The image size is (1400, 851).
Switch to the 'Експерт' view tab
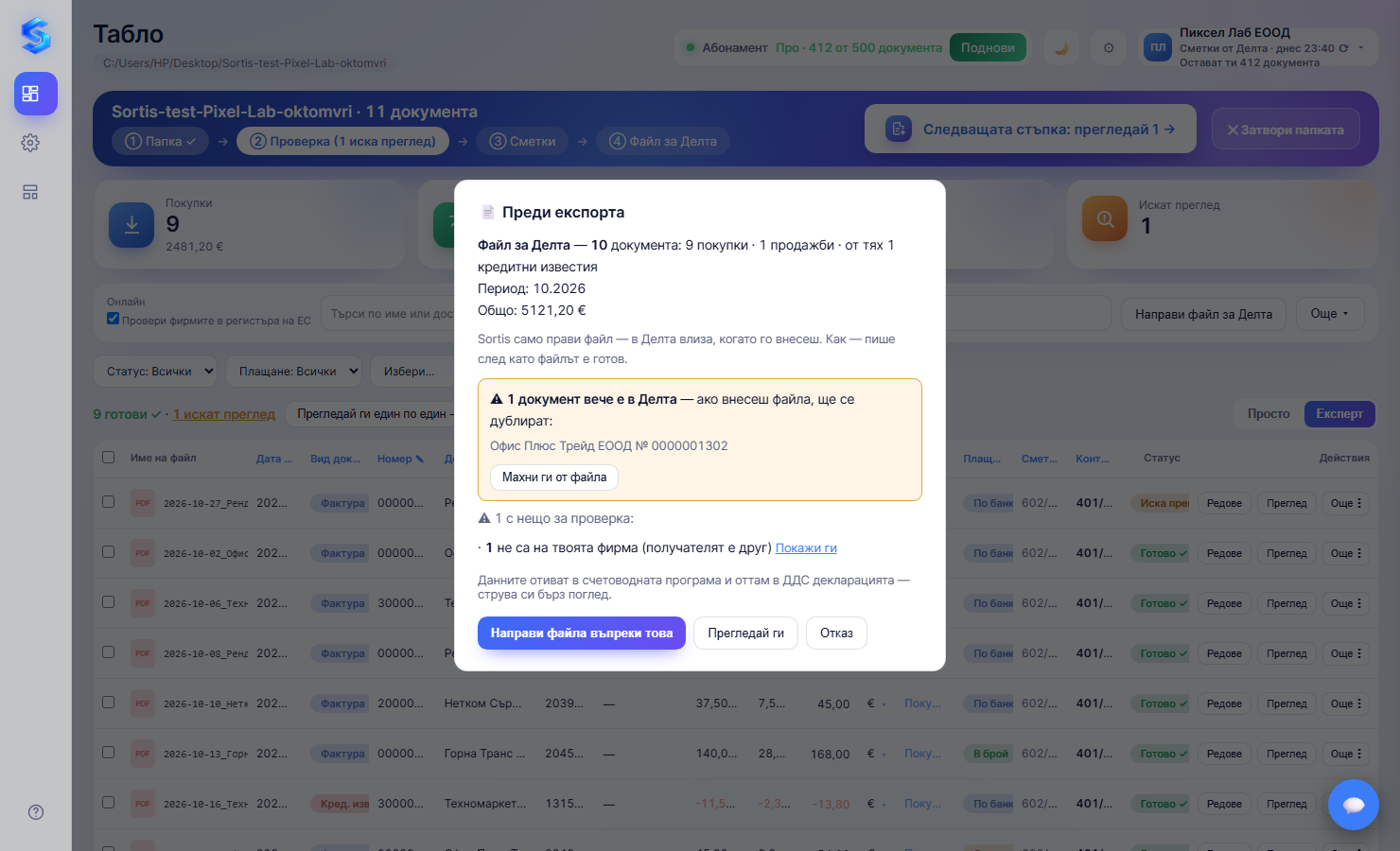(x=1339, y=413)
